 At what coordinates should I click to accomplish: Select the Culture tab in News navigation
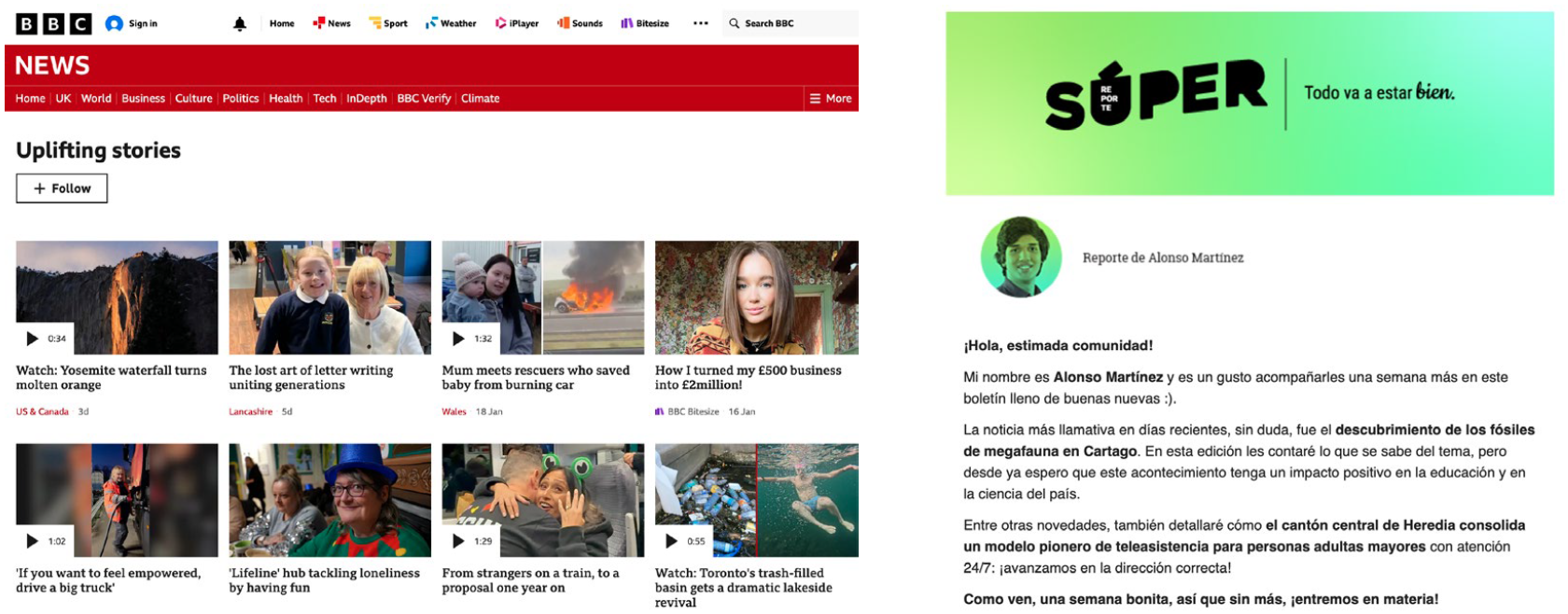click(x=193, y=99)
